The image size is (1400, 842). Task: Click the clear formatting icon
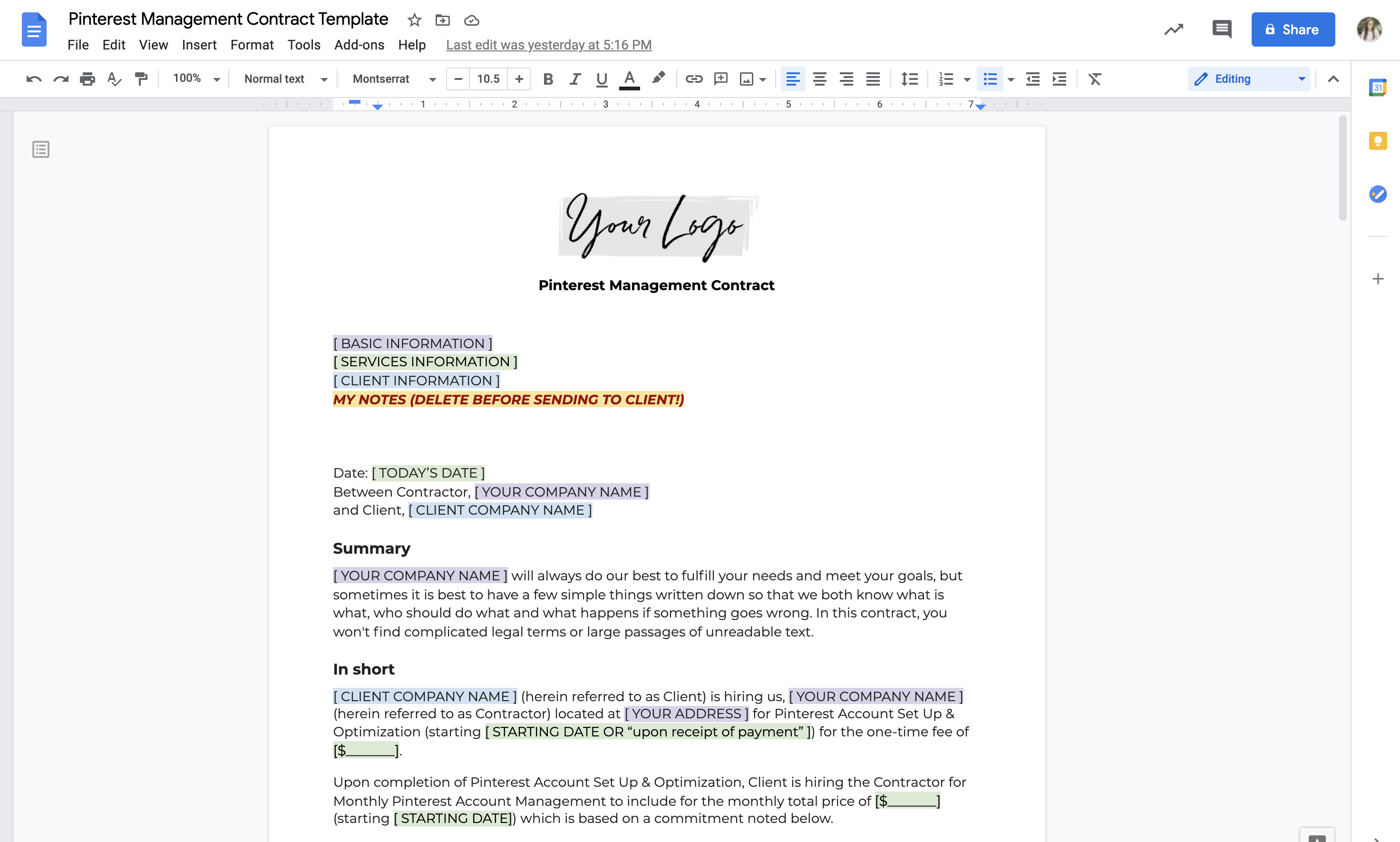[1094, 79]
